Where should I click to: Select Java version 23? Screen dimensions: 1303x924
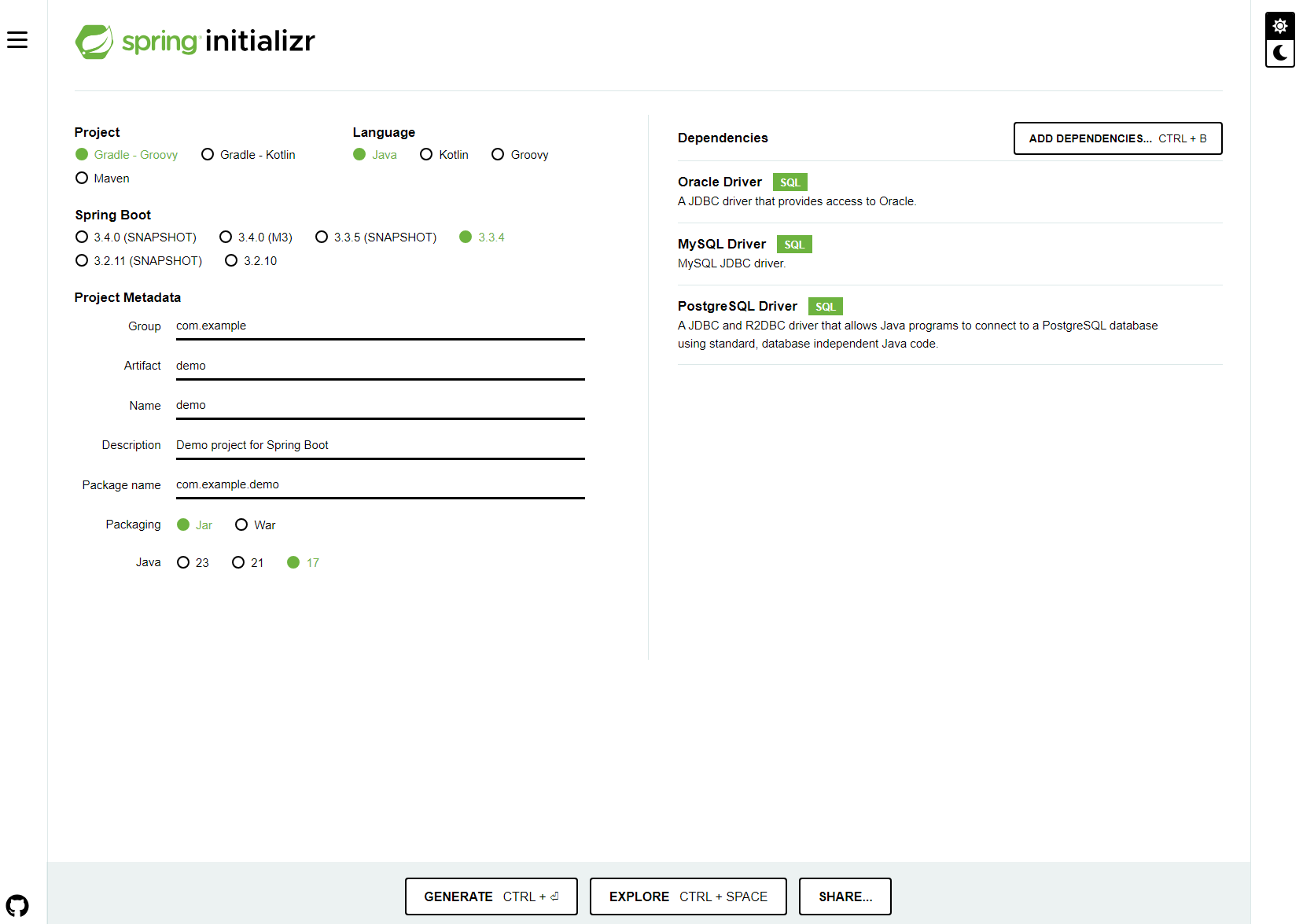point(193,563)
